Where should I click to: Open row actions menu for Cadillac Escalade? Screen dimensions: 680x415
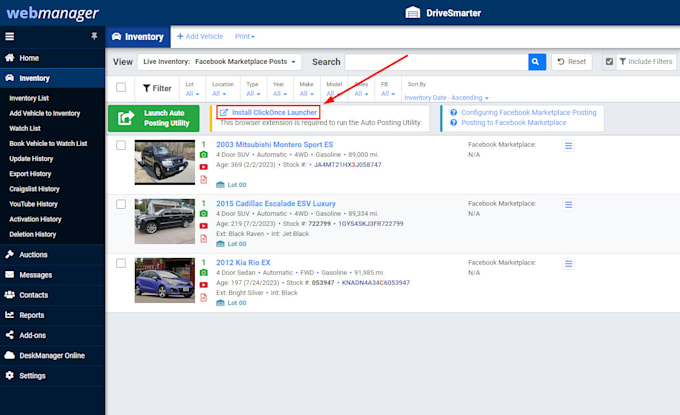click(569, 205)
